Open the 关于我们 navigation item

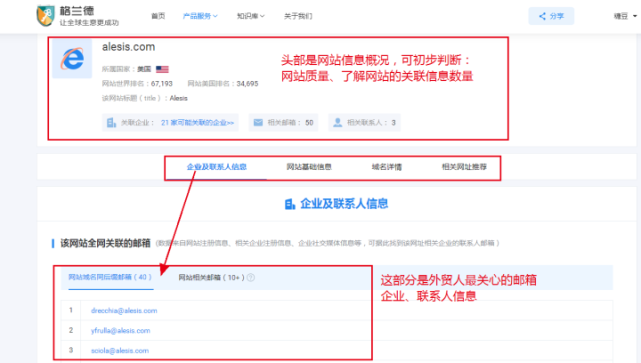coord(298,16)
